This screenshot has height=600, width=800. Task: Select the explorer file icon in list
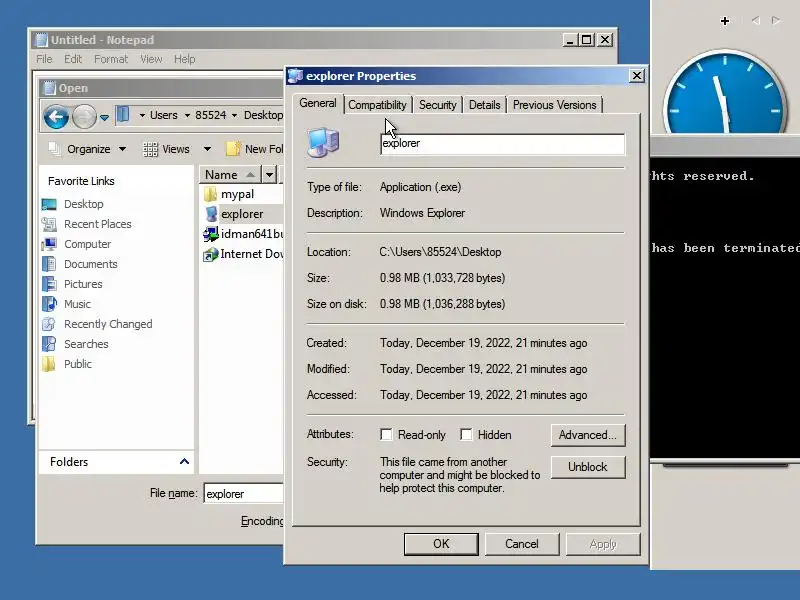click(211, 214)
